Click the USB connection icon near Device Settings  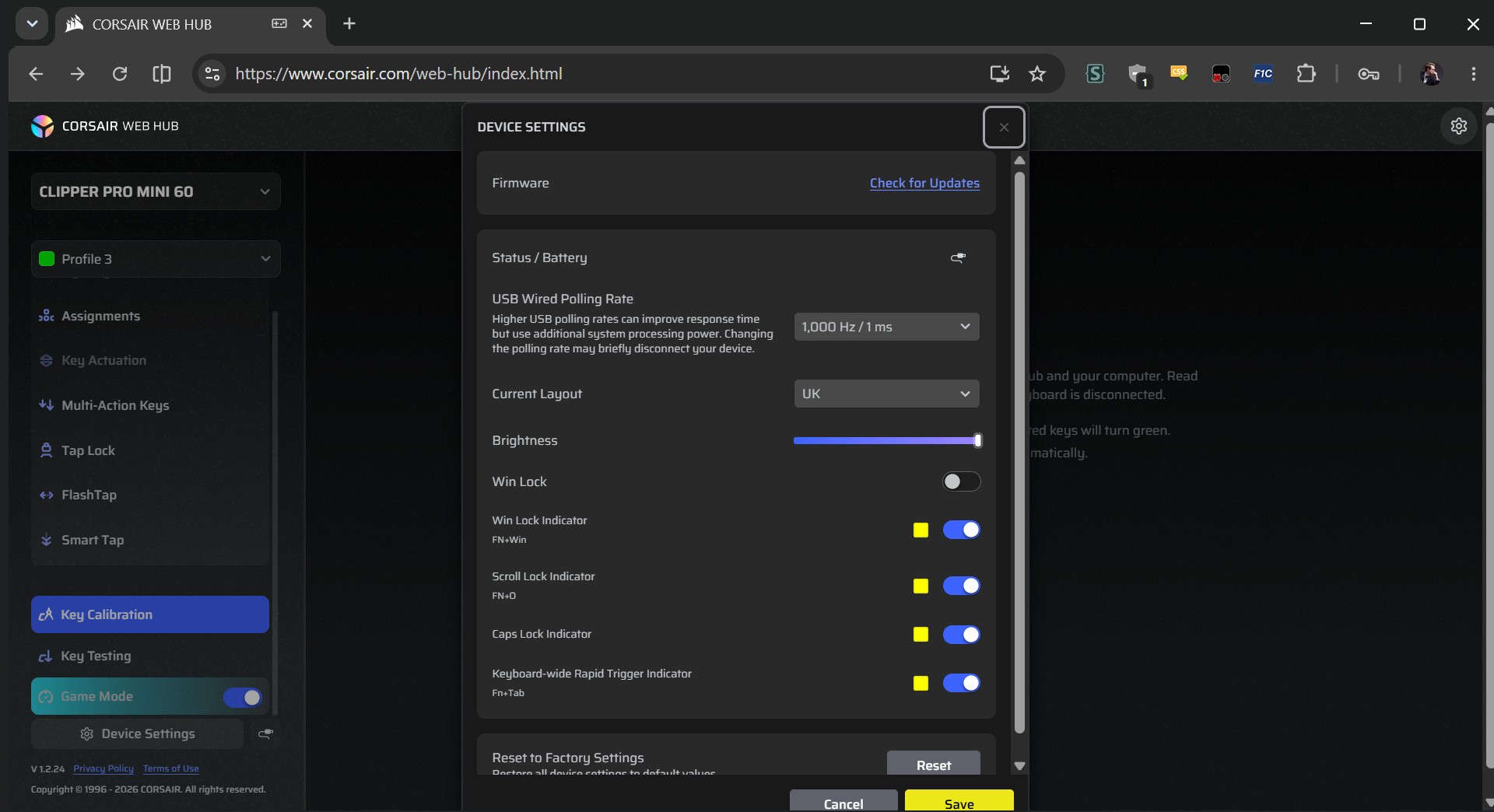pos(265,733)
